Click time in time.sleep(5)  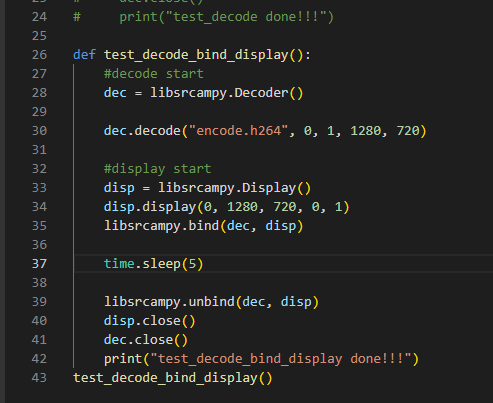119,264
